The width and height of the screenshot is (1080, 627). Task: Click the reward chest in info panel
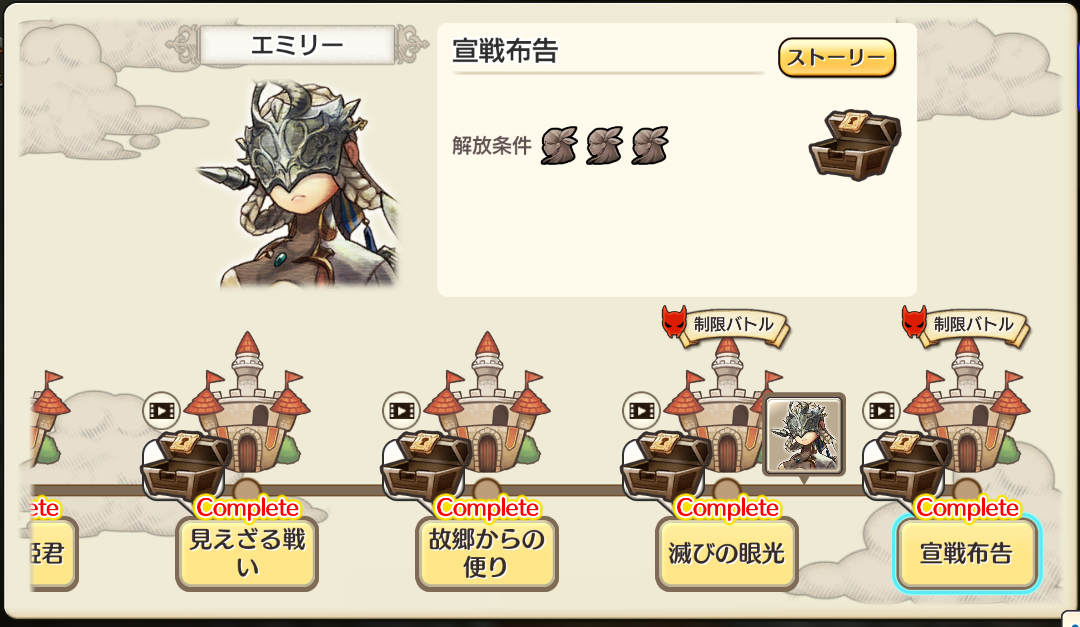pos(855,145)
